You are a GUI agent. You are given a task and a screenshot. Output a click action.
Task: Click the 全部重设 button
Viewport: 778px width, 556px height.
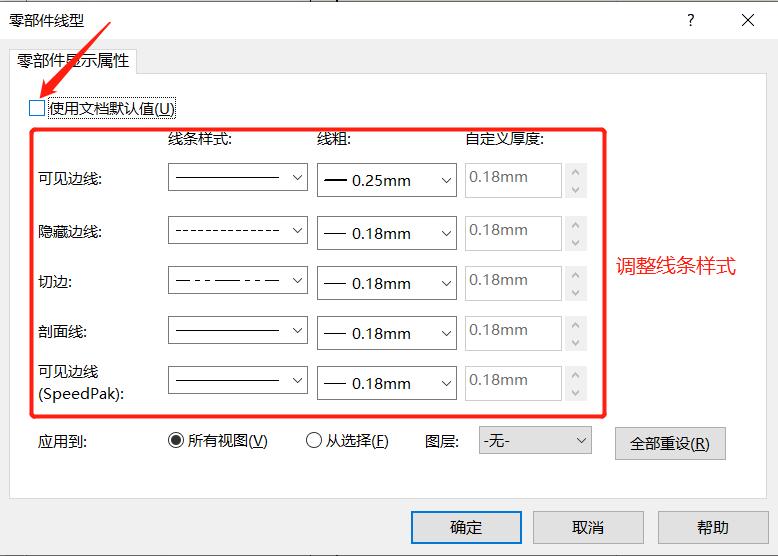[670, 443]
